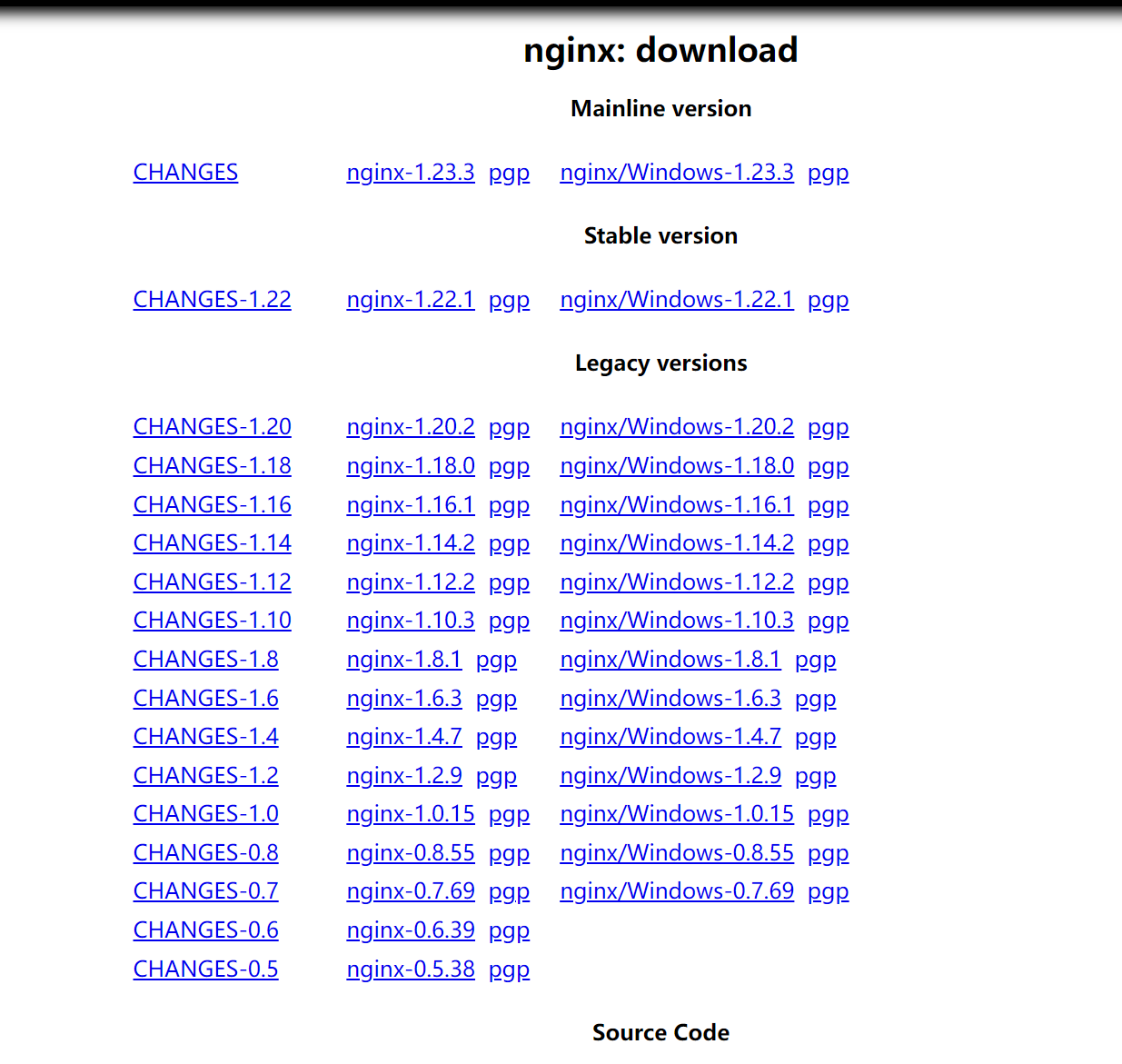1122x1064 pixels.
Task: Open CHANGES-0.8 link
Action: coord(206,853)
